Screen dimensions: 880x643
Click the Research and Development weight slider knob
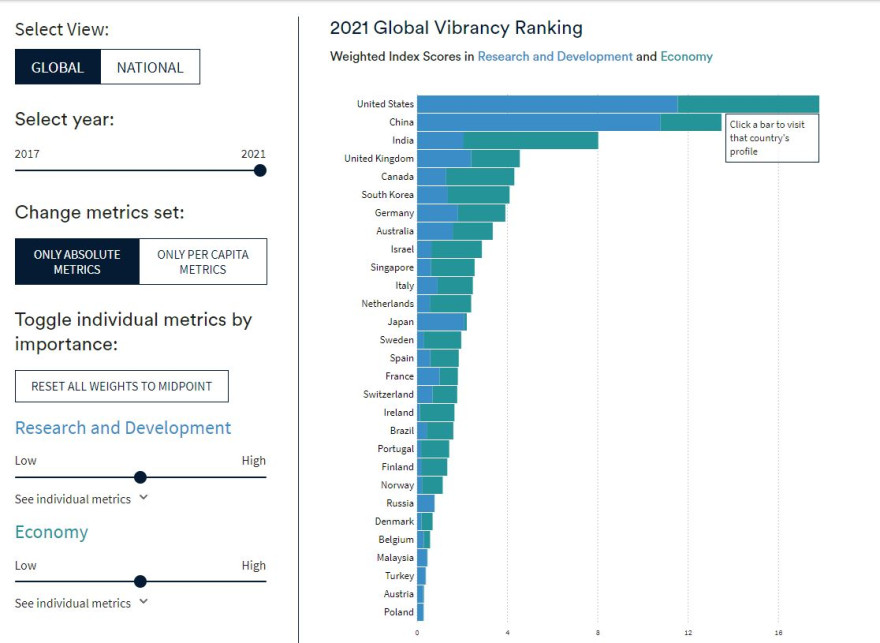pyautogui.click(x=140, y=477)
